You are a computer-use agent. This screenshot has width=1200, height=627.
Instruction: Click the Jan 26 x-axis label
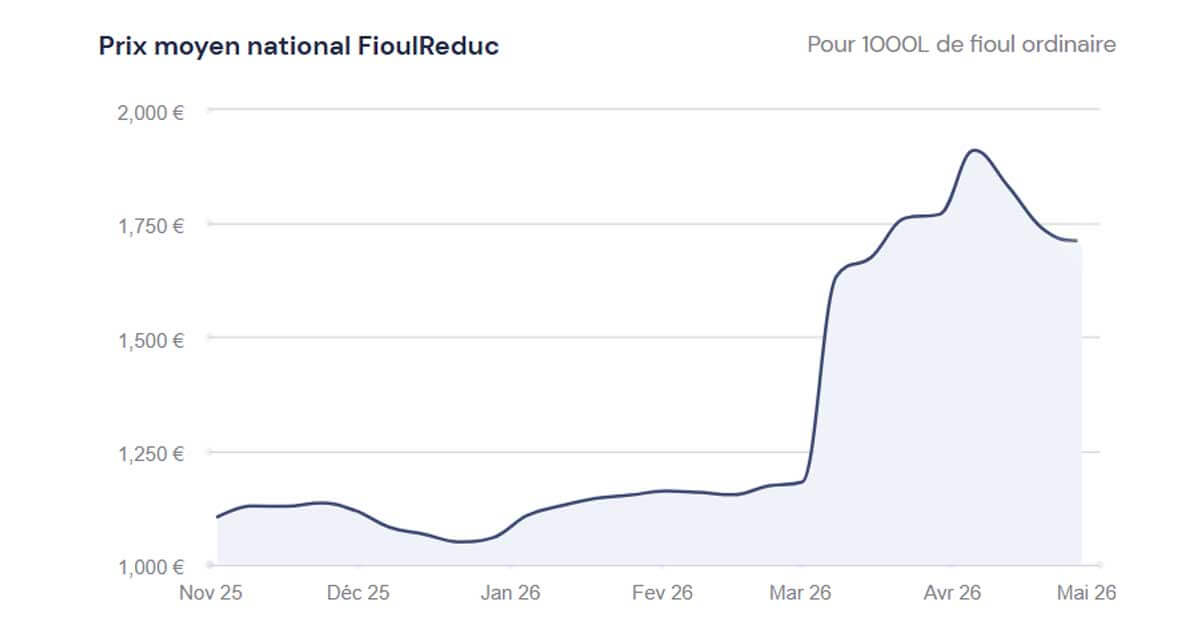click(x=510, y=593)
